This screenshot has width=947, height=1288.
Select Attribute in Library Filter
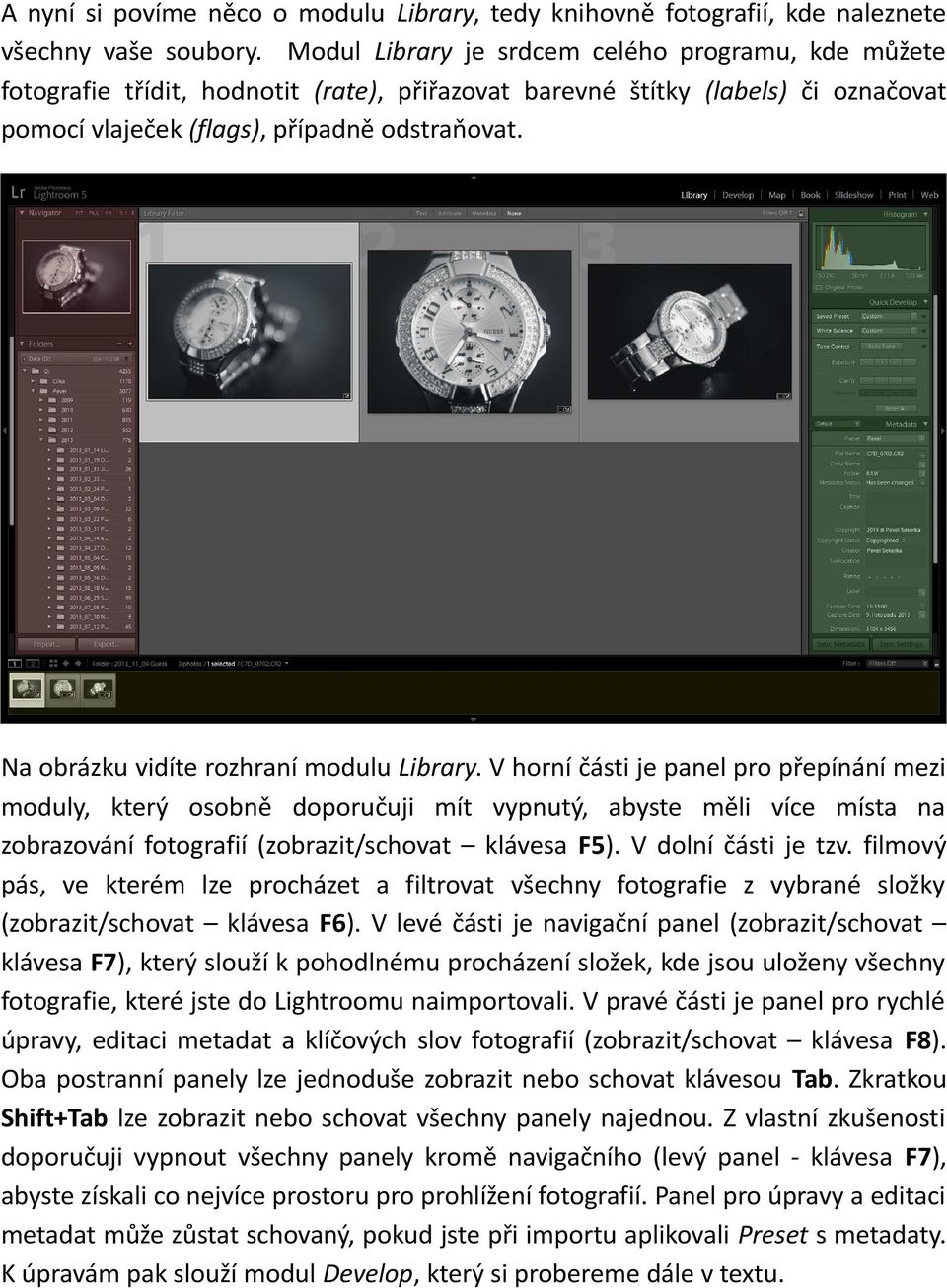pos(451,213)
